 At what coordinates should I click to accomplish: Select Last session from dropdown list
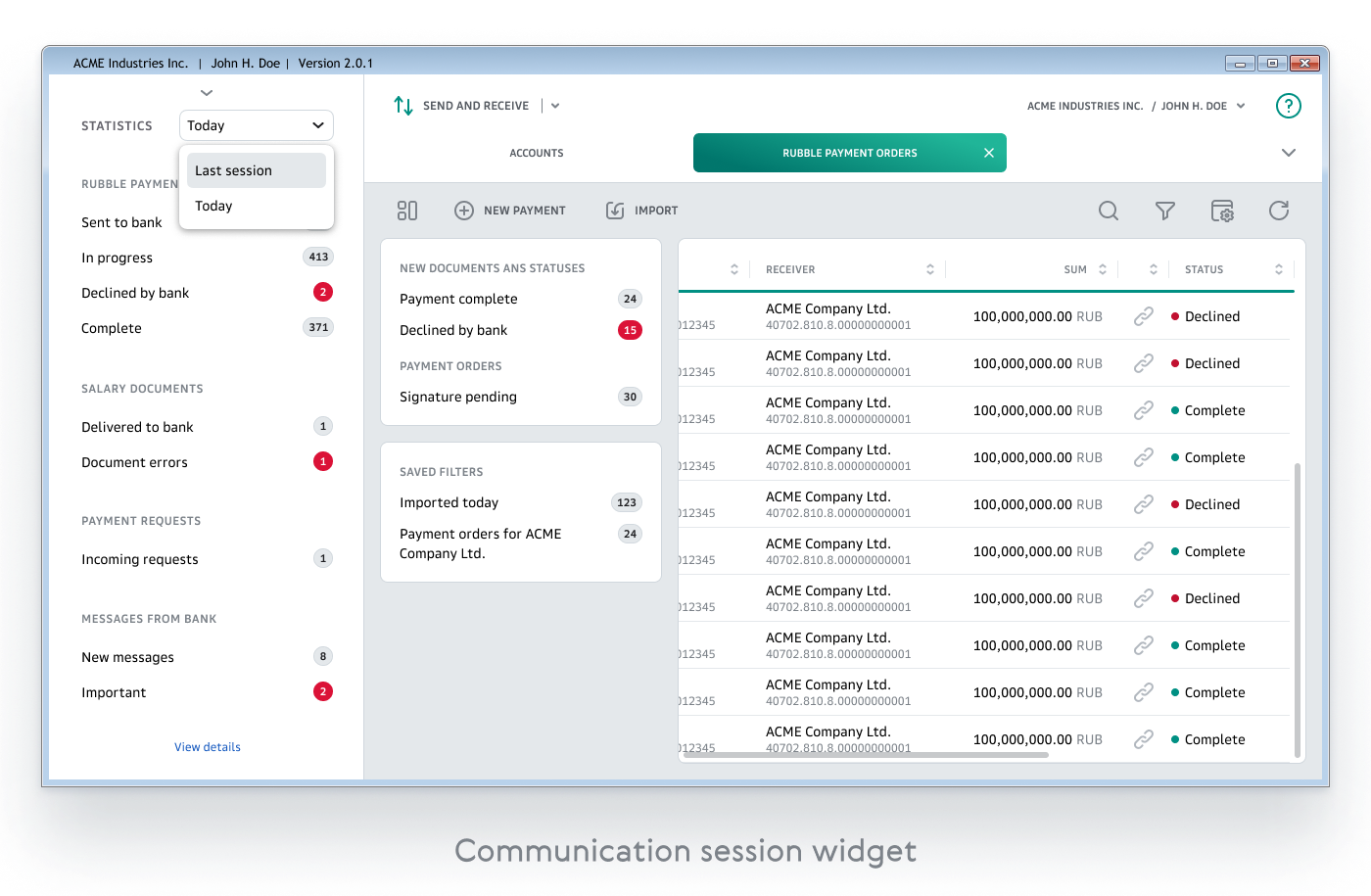pos(256,170)
